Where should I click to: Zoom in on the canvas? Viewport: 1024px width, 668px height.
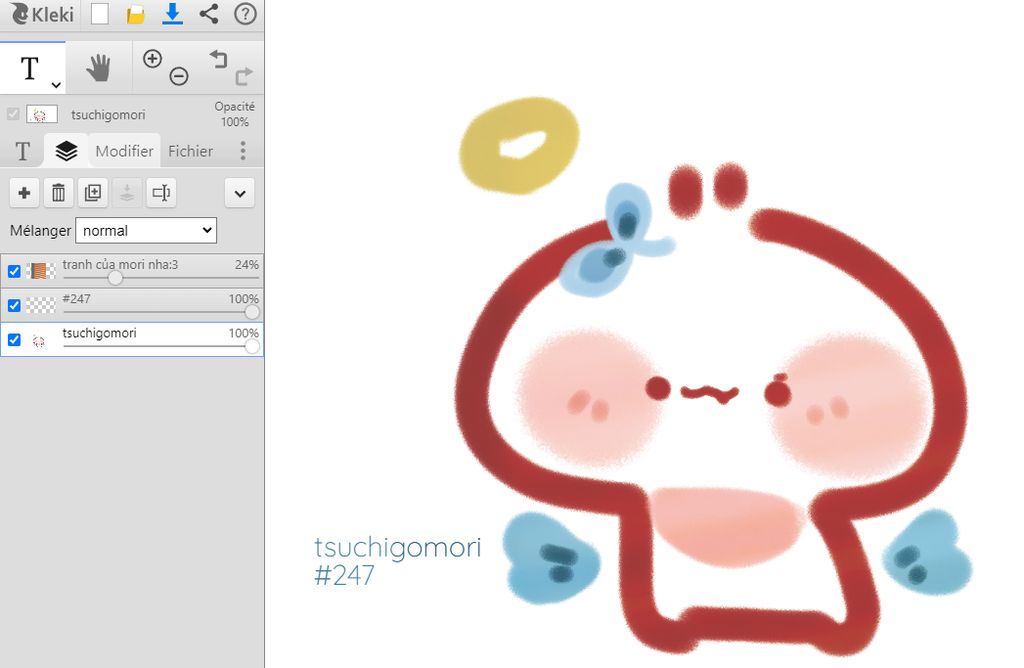pyautogui.click(x=152, y=59)
